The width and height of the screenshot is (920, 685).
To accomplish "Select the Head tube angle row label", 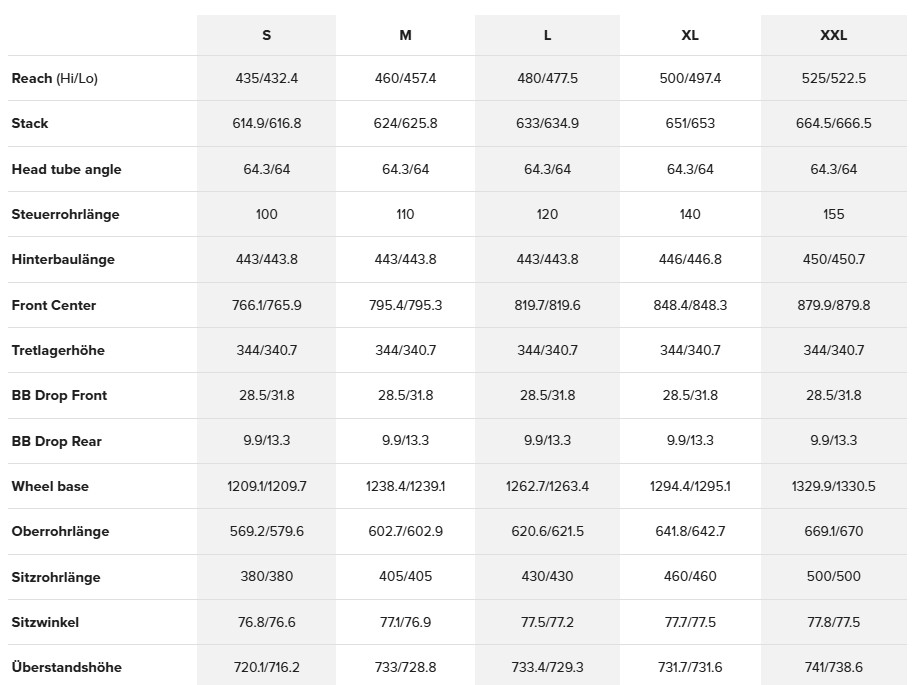I will pyautogui.click(x=66, y=169).
